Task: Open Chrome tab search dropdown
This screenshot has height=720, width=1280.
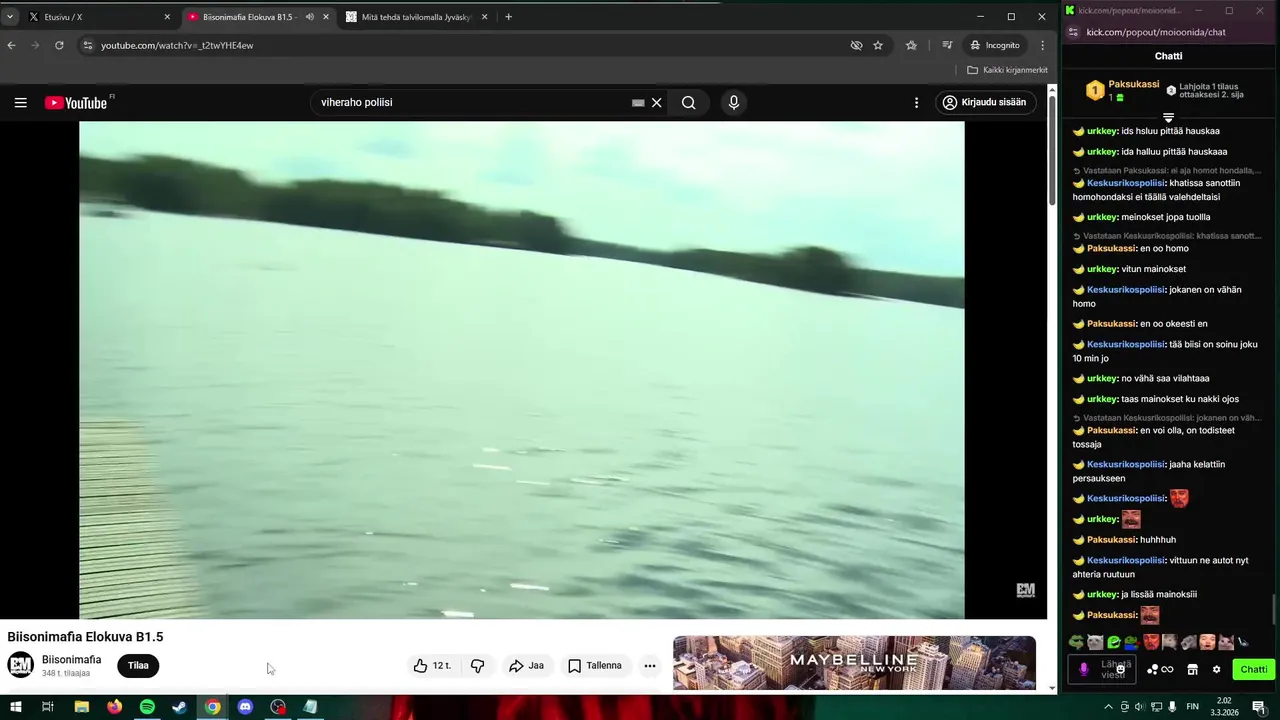Action: coord(10,17)
